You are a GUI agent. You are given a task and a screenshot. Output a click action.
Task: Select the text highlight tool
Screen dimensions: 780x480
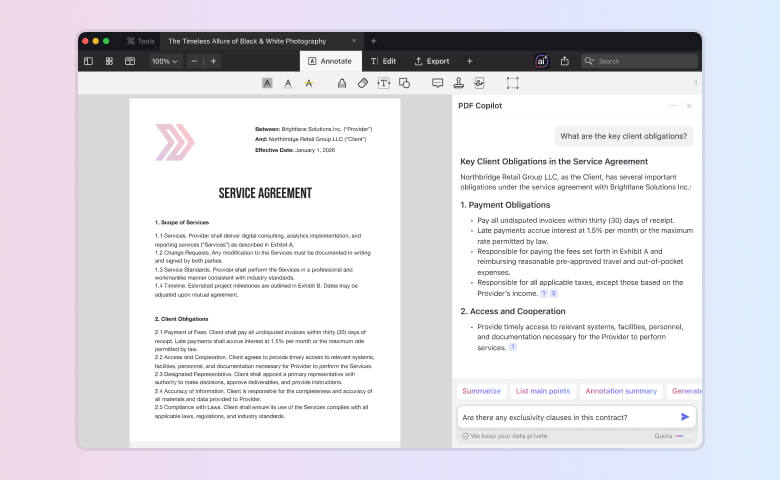[267, 83]
